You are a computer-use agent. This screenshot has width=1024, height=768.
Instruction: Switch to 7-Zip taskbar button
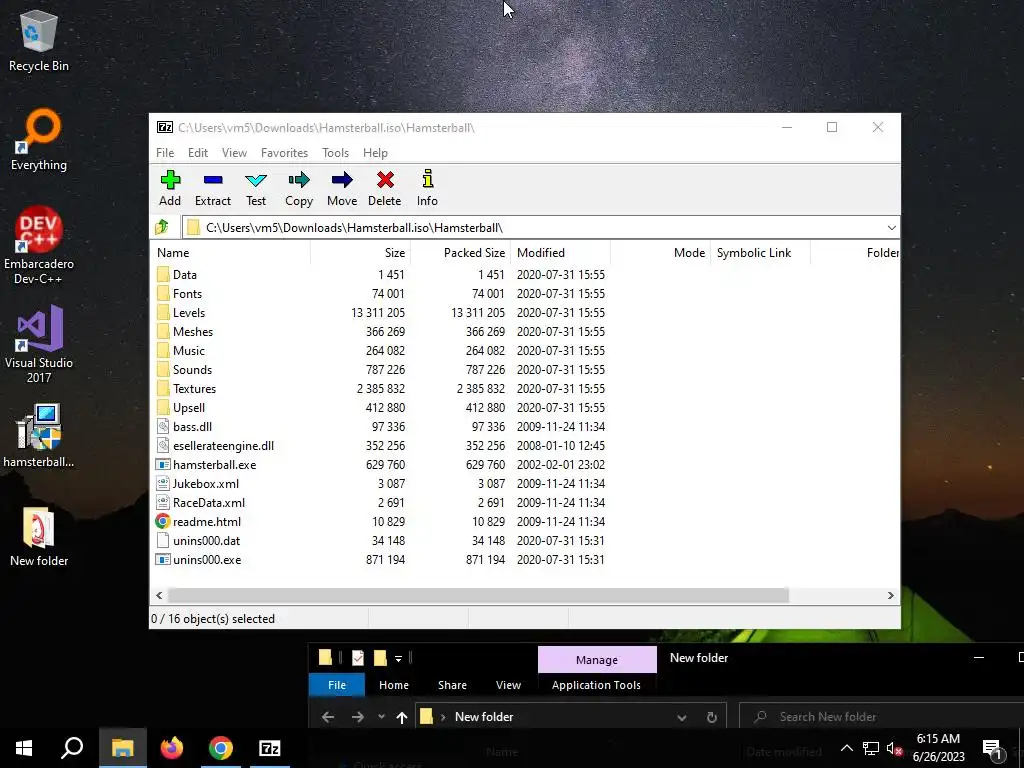[x=270, y=748]
